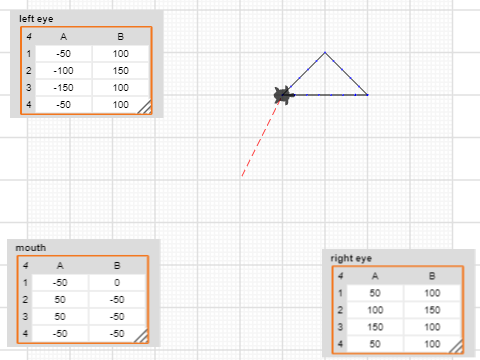Click cell B1 (0) in mouth table
The image size is (480, 360).
117,283
